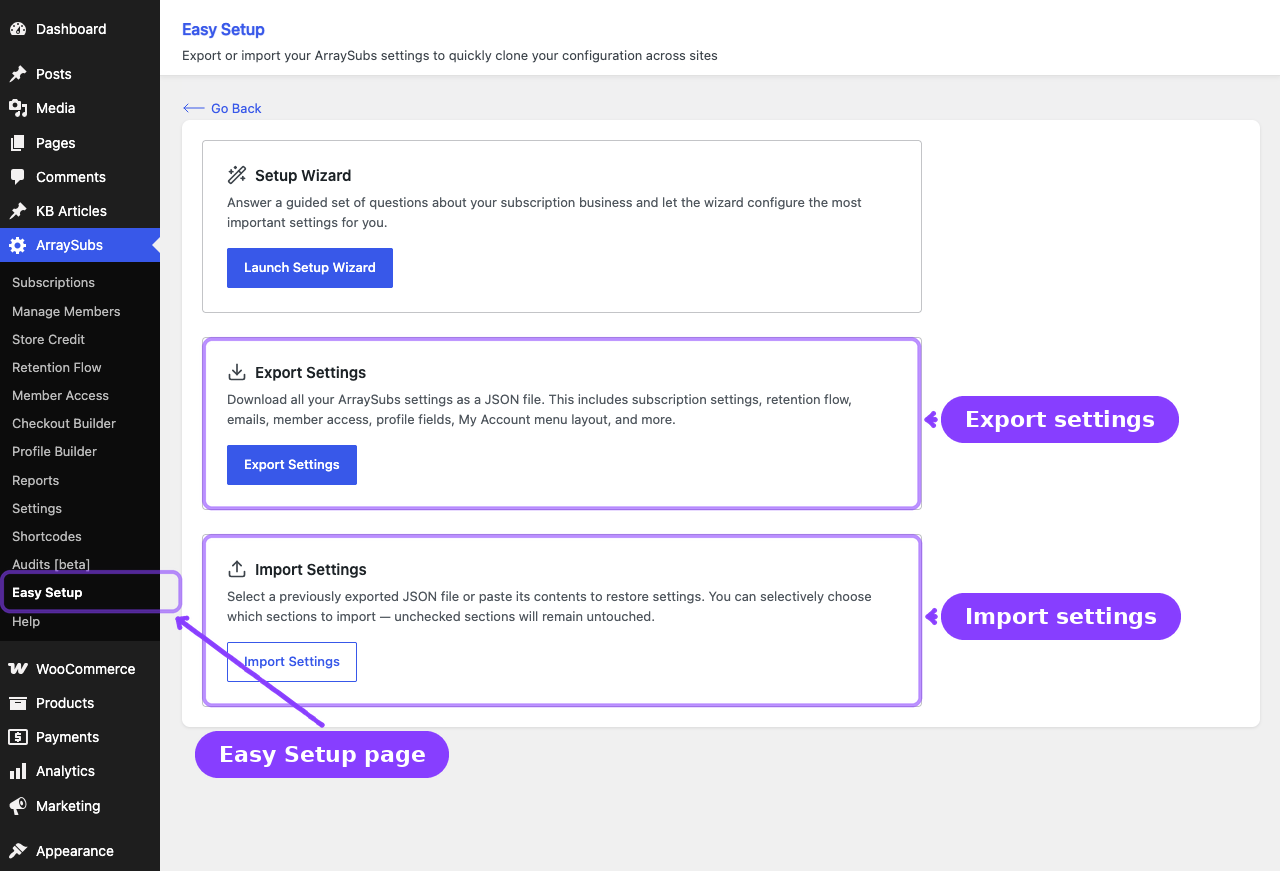
Task: Open the Reports submenu
Action: pos(80,480)
